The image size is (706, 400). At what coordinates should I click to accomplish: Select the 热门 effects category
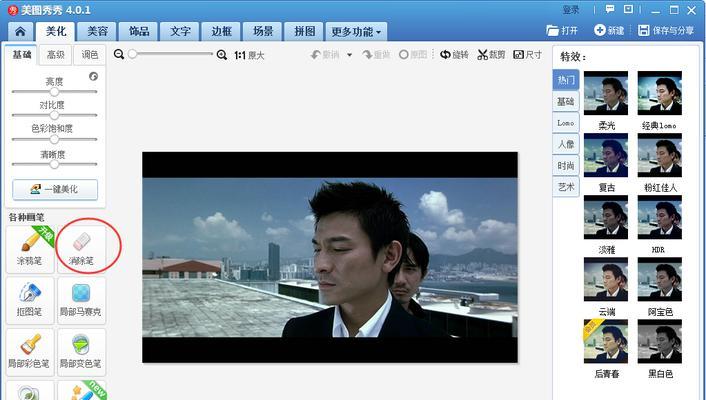tap(566, 80)
